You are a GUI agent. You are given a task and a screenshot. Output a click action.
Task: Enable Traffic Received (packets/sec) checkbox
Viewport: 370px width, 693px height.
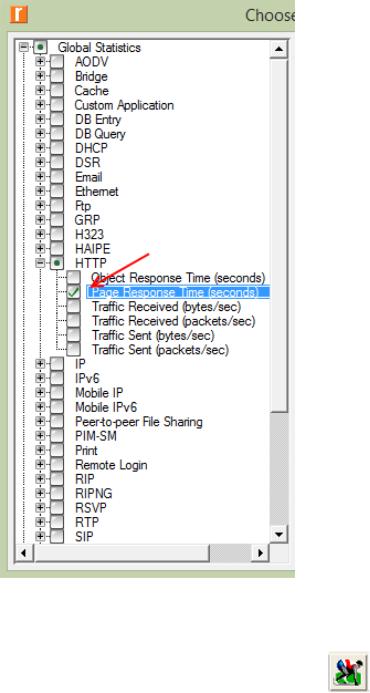tap(73, 320)
